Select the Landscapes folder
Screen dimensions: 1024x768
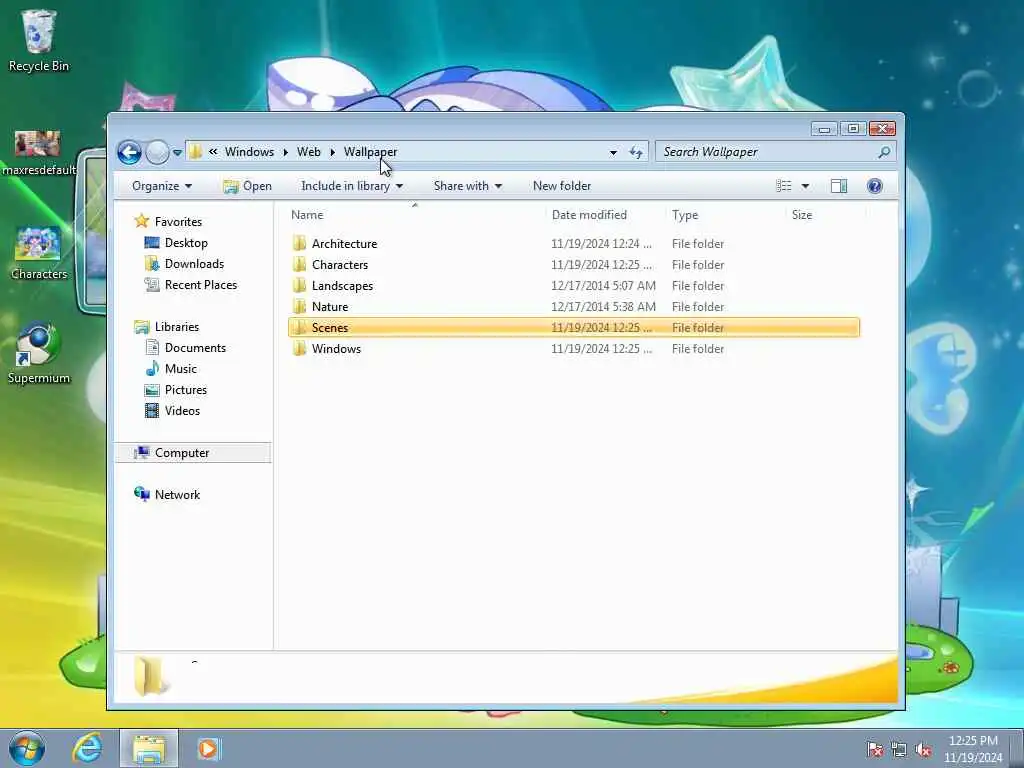pos(342,285)
